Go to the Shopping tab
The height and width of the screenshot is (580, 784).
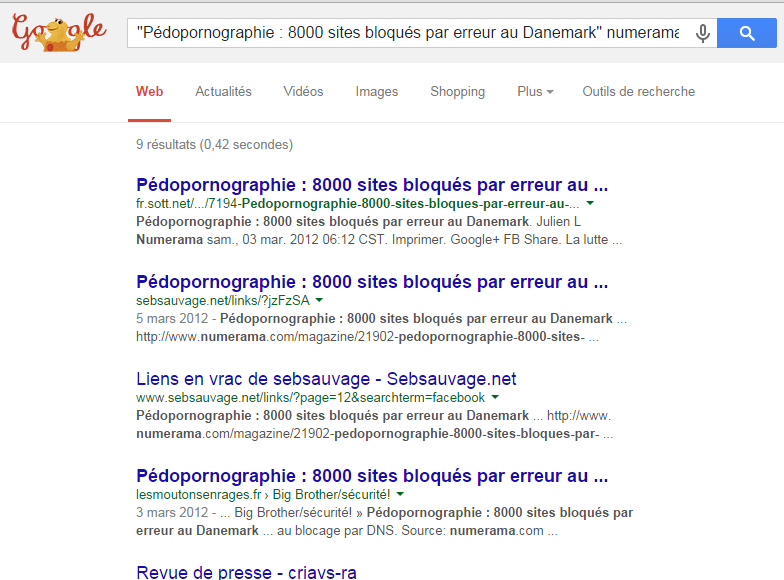[x=457, y=92]
